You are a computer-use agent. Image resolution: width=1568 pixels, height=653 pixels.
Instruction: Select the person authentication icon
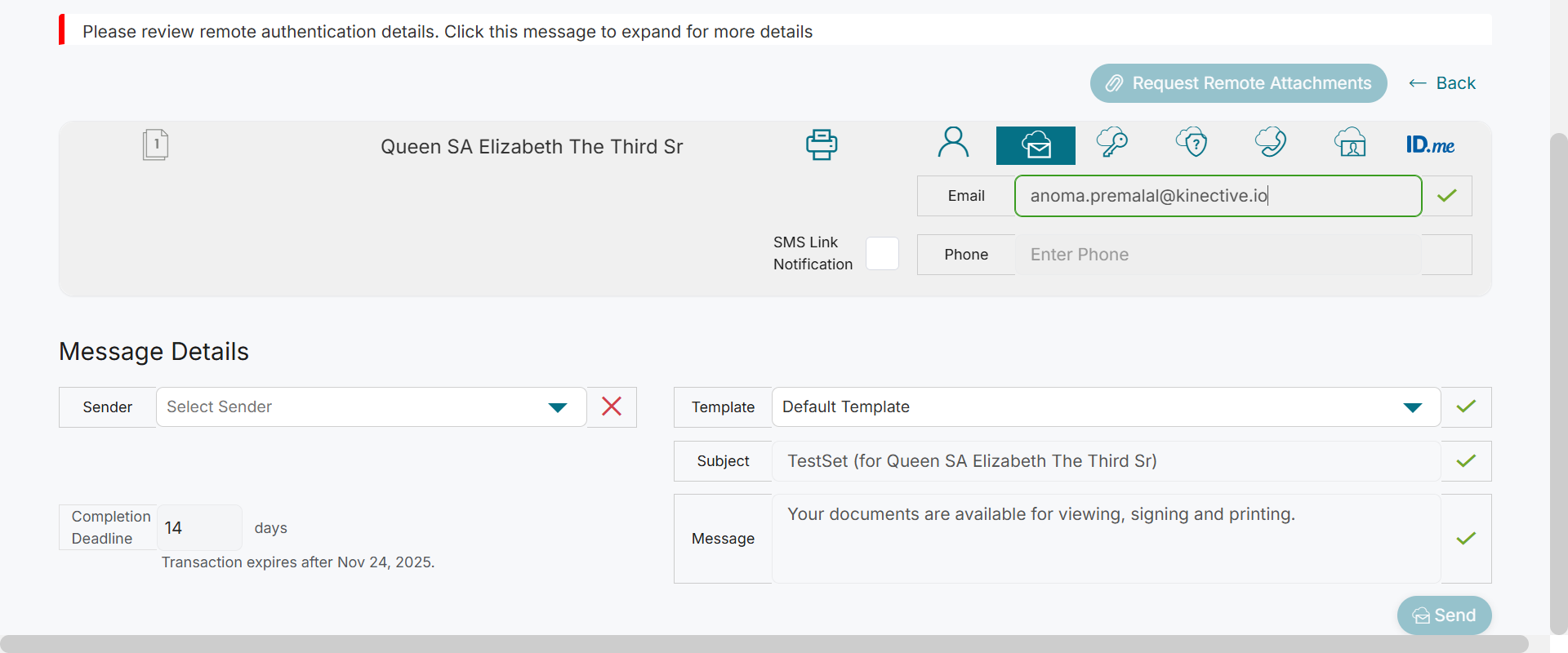953,143
